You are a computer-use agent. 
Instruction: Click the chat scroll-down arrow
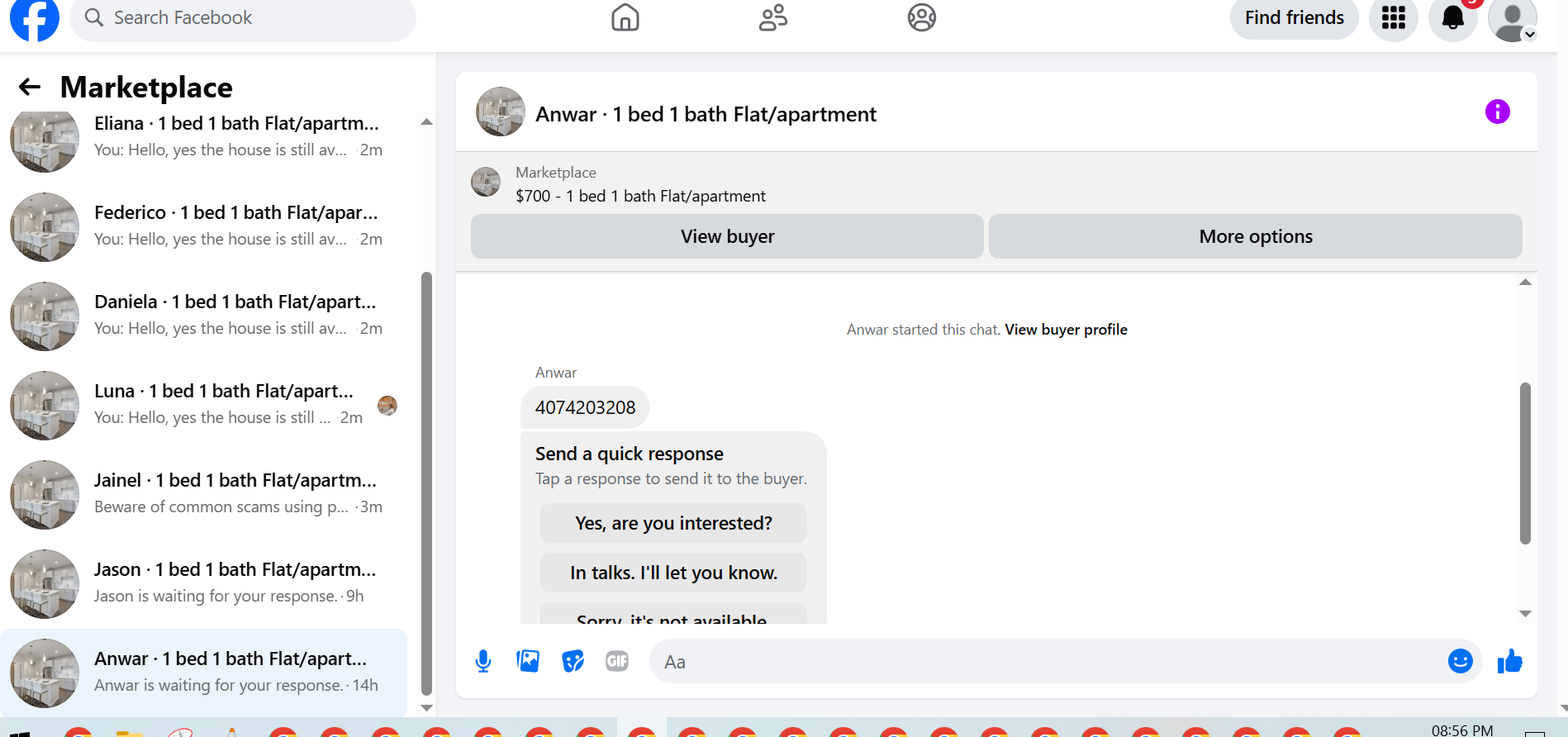1525,614
